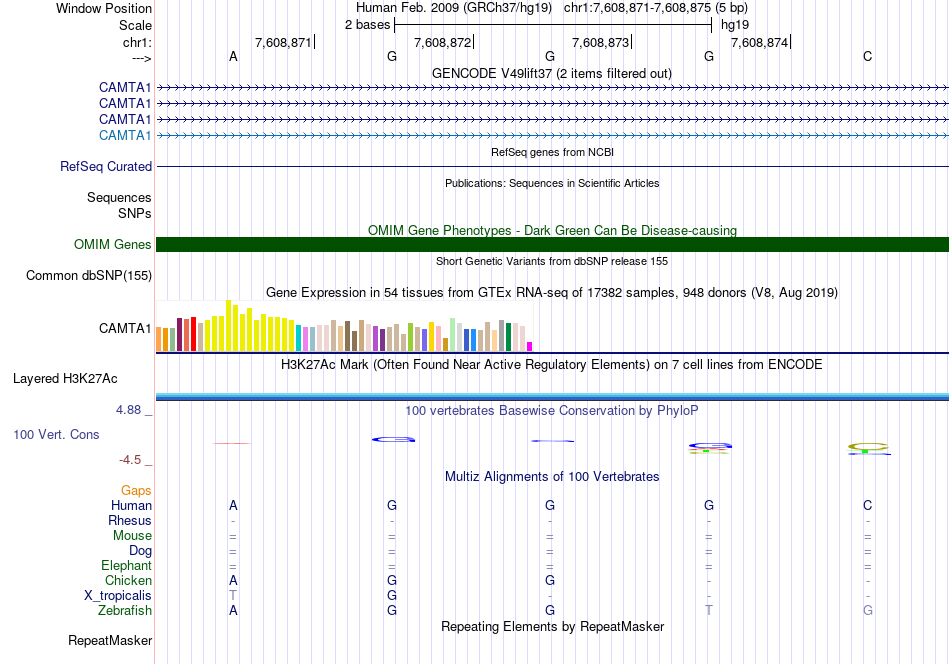Click the T base in the X_tropicalis row
Image resolution: width=950 pixels, height=664 pixels.
pyautogui.click(x=233, y=596)
